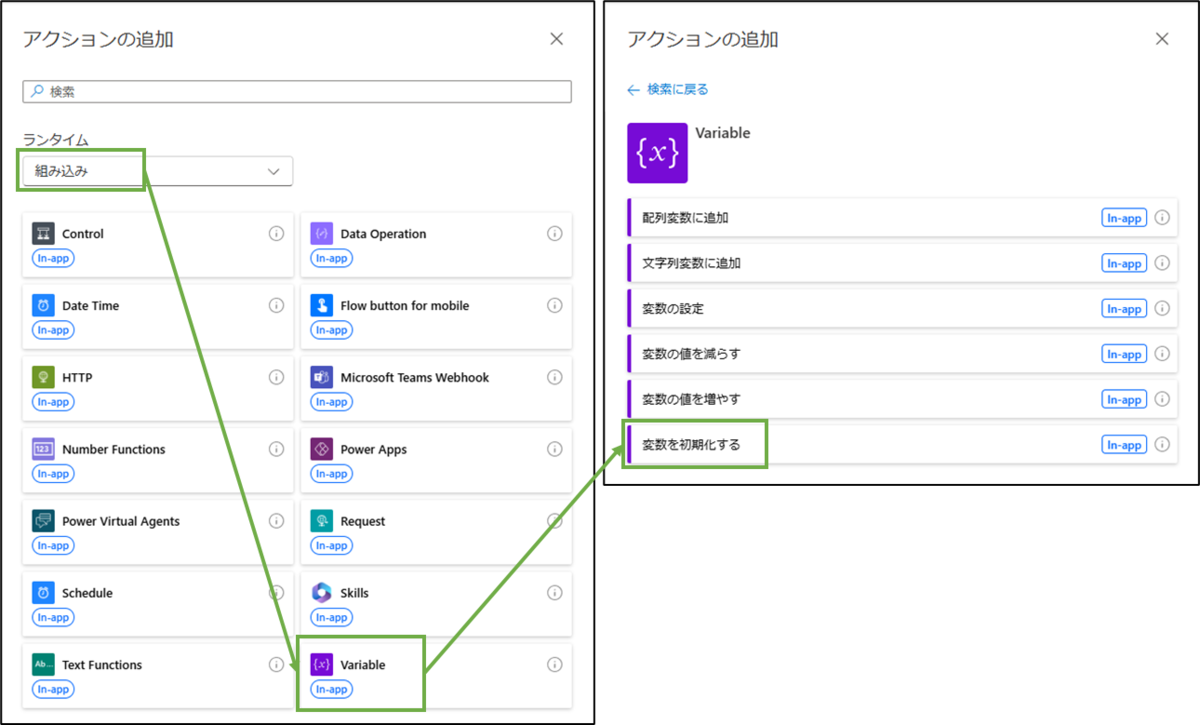Open the Power Apps connector icon
The height and width of the screenshot is (725, 1200).
321,450
